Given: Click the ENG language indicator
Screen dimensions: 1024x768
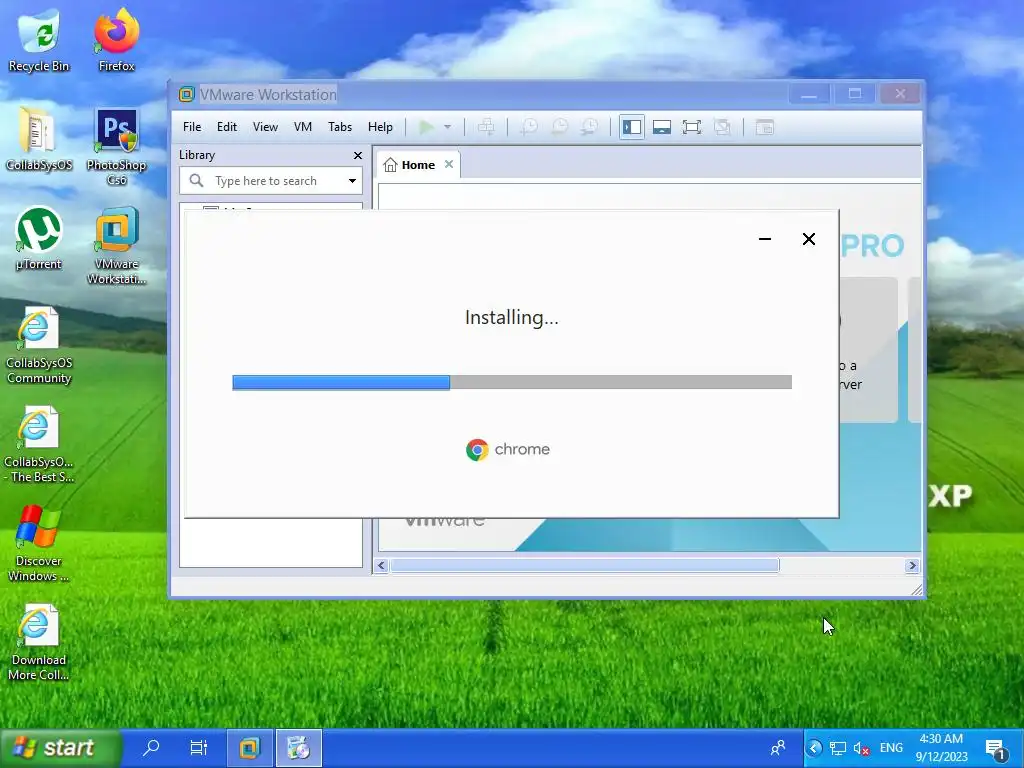Looking at the screenshot, I should [891, 748].
